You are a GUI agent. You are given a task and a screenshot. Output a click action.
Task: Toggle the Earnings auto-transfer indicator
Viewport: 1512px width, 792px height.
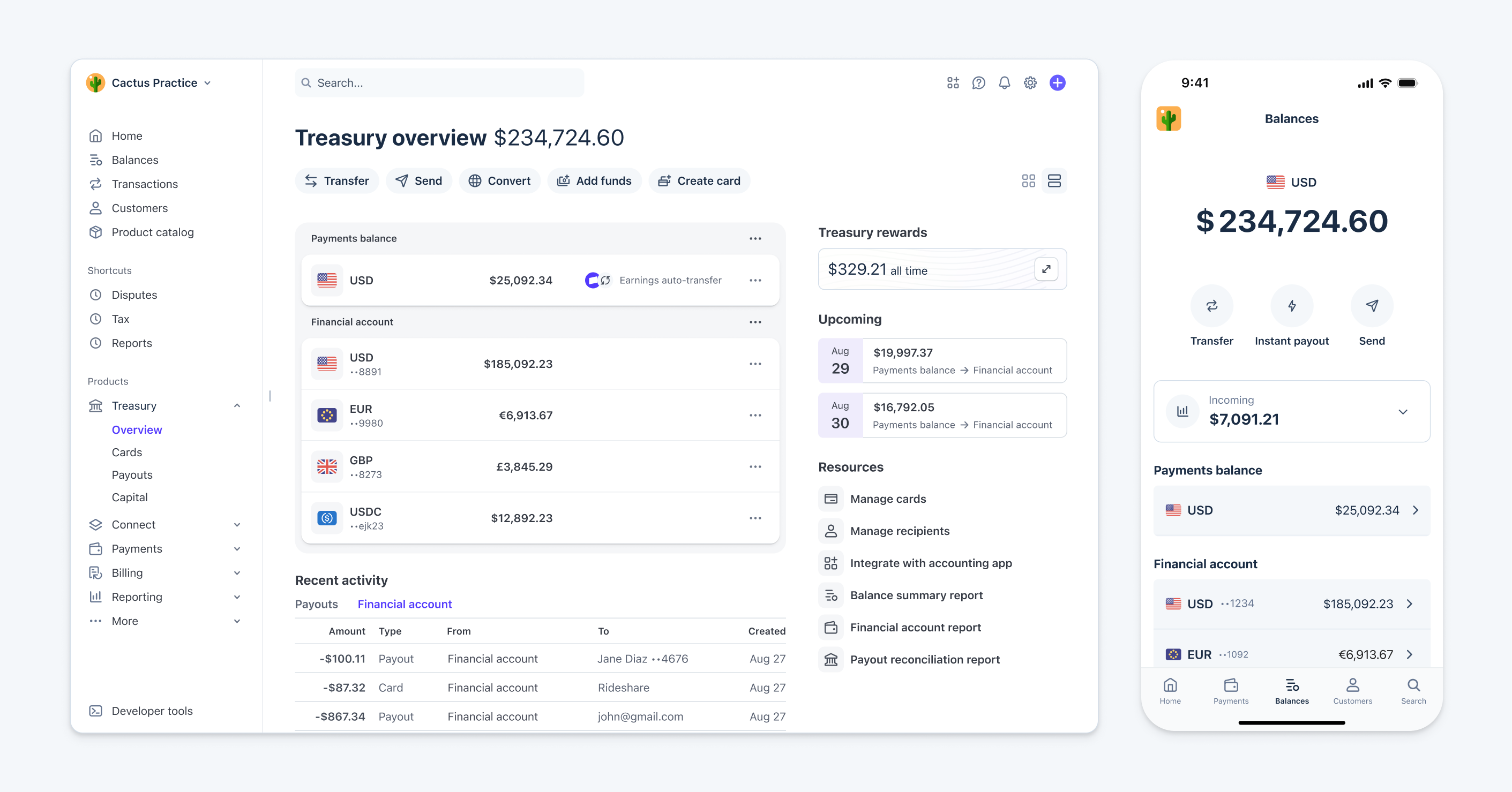coord(598,281)
